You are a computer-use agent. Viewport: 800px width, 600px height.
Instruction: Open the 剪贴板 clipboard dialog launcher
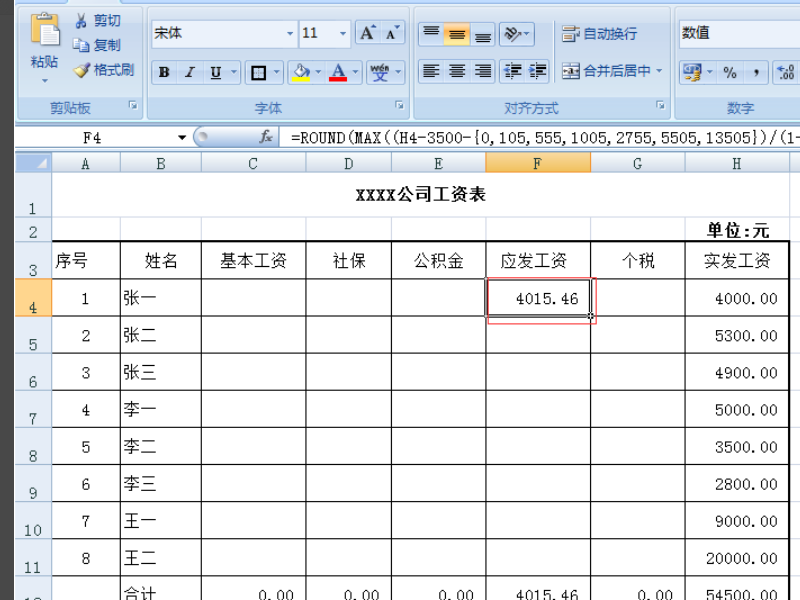tap(133, 106)
